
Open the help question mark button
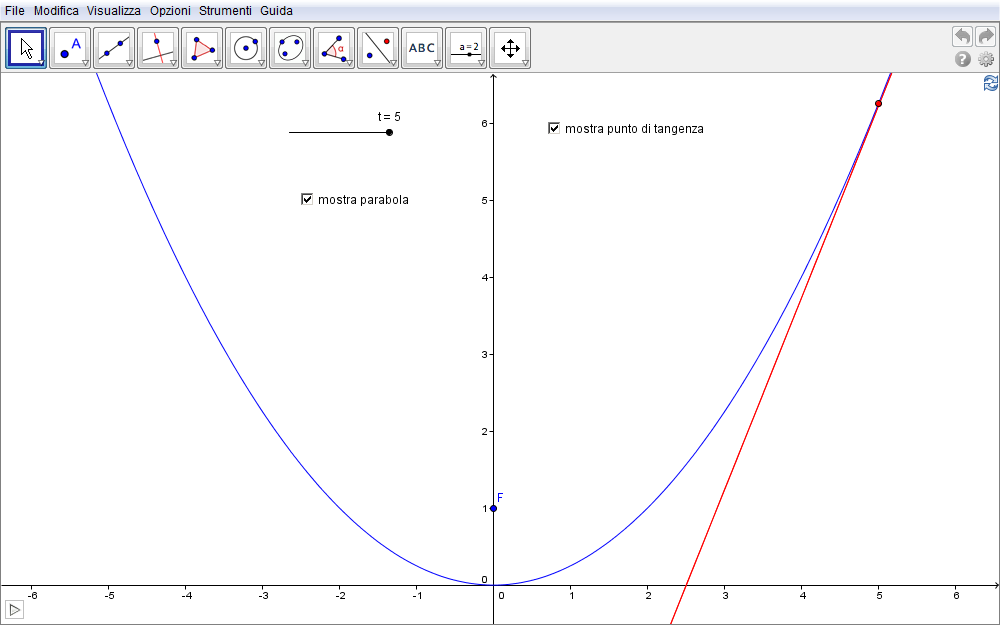click(963, 60)
